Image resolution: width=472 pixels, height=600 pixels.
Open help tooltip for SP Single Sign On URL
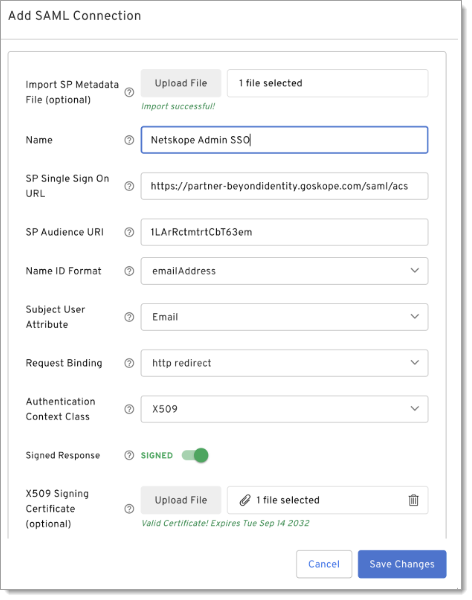point(129,186)
